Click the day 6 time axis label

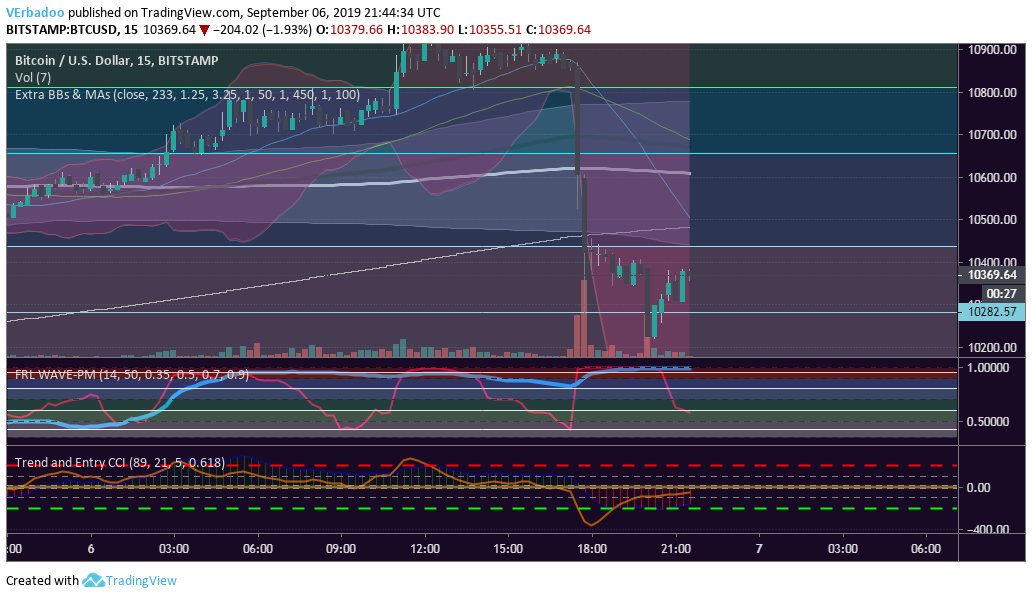click(x=91, y=549)
